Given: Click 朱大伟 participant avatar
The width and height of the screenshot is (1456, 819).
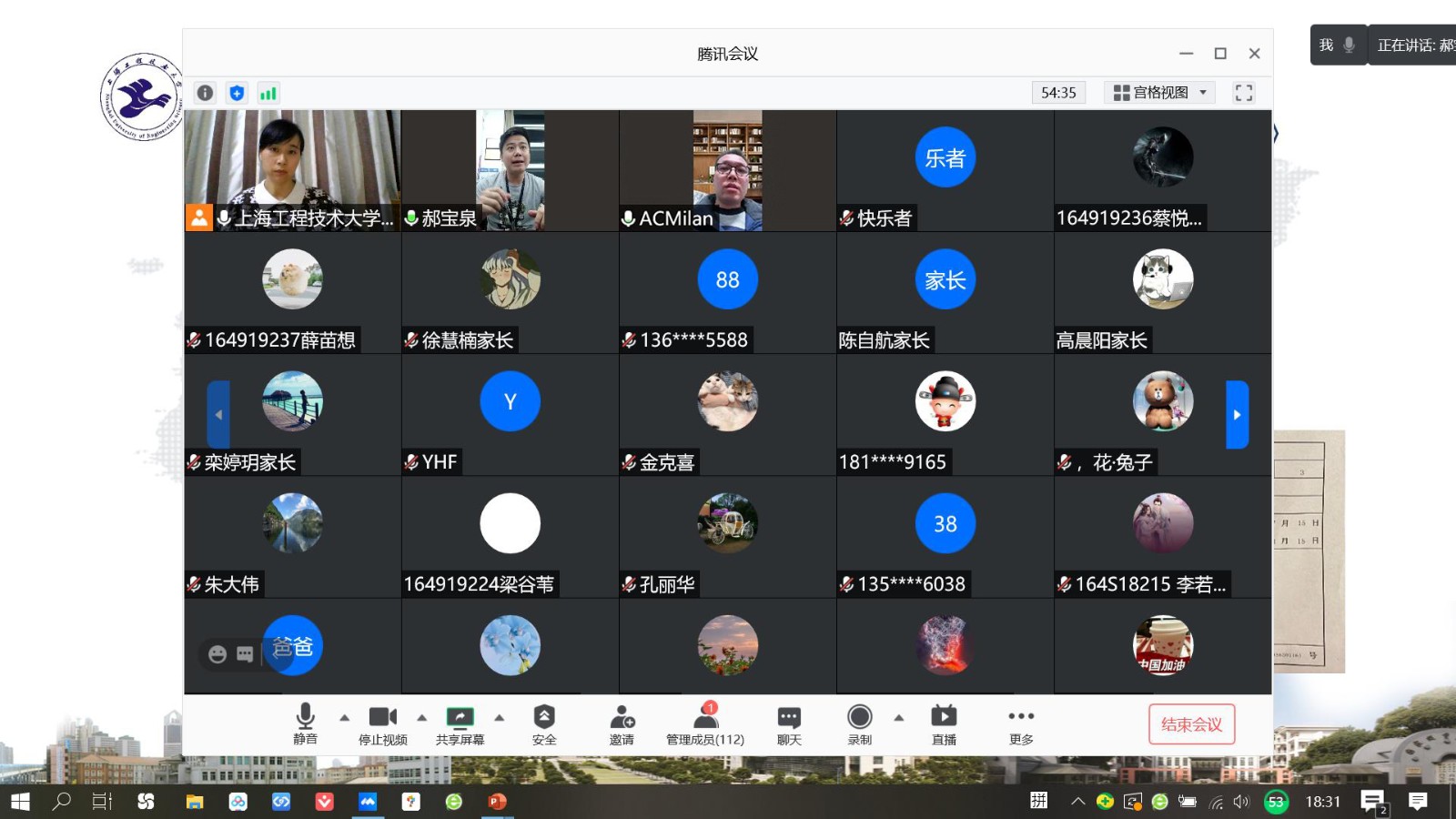Looking at the screenshot, I should [x=292, y=523].
